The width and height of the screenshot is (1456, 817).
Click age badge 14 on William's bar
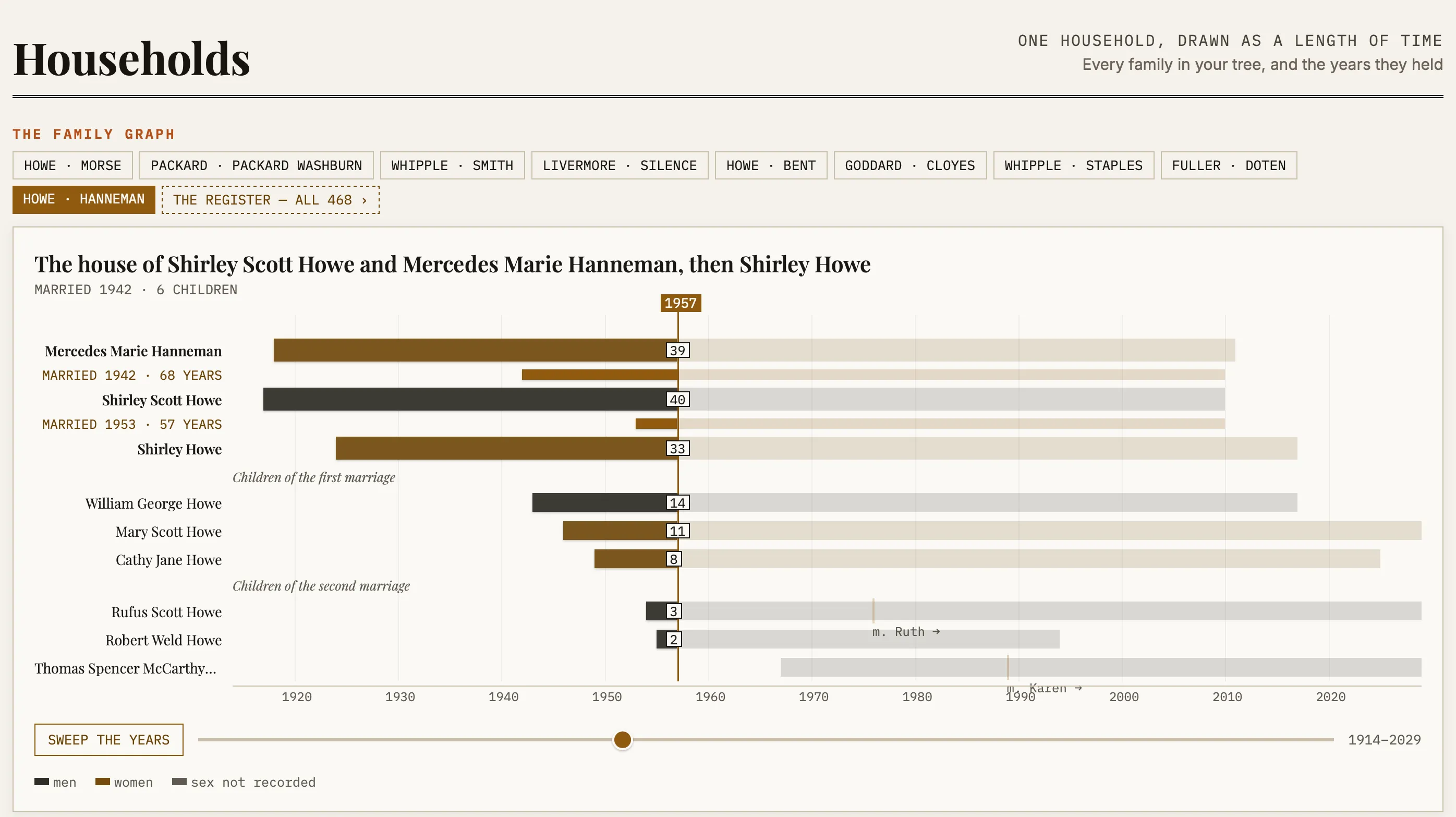678,502
